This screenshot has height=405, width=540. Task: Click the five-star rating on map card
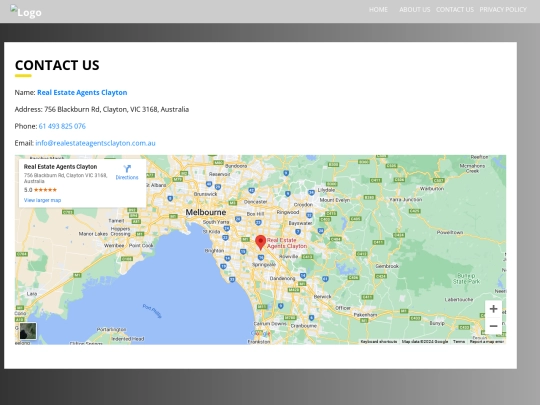45,190
